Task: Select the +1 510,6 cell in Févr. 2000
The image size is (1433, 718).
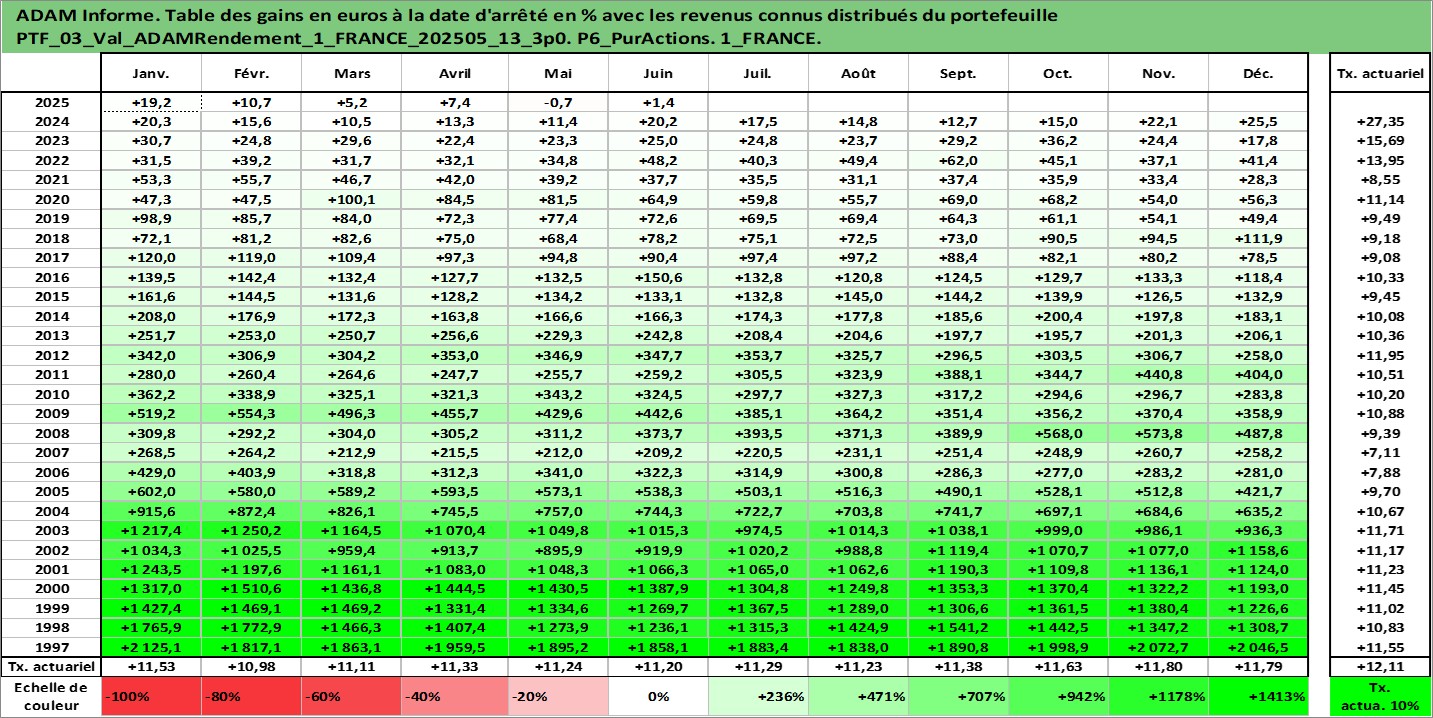Action: point(252,591)
